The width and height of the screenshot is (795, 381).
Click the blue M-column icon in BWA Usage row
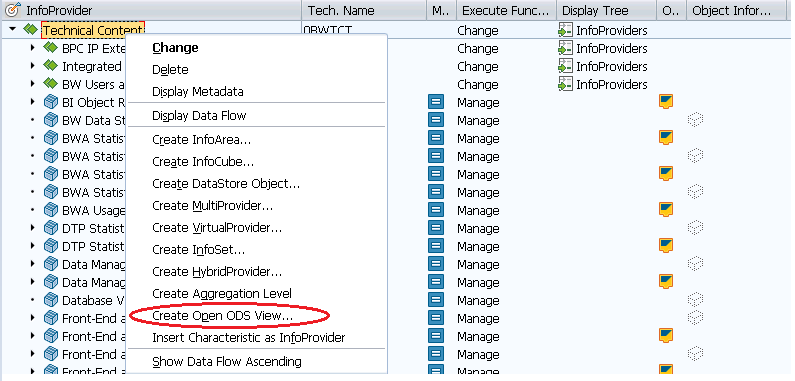coord(436,210)
